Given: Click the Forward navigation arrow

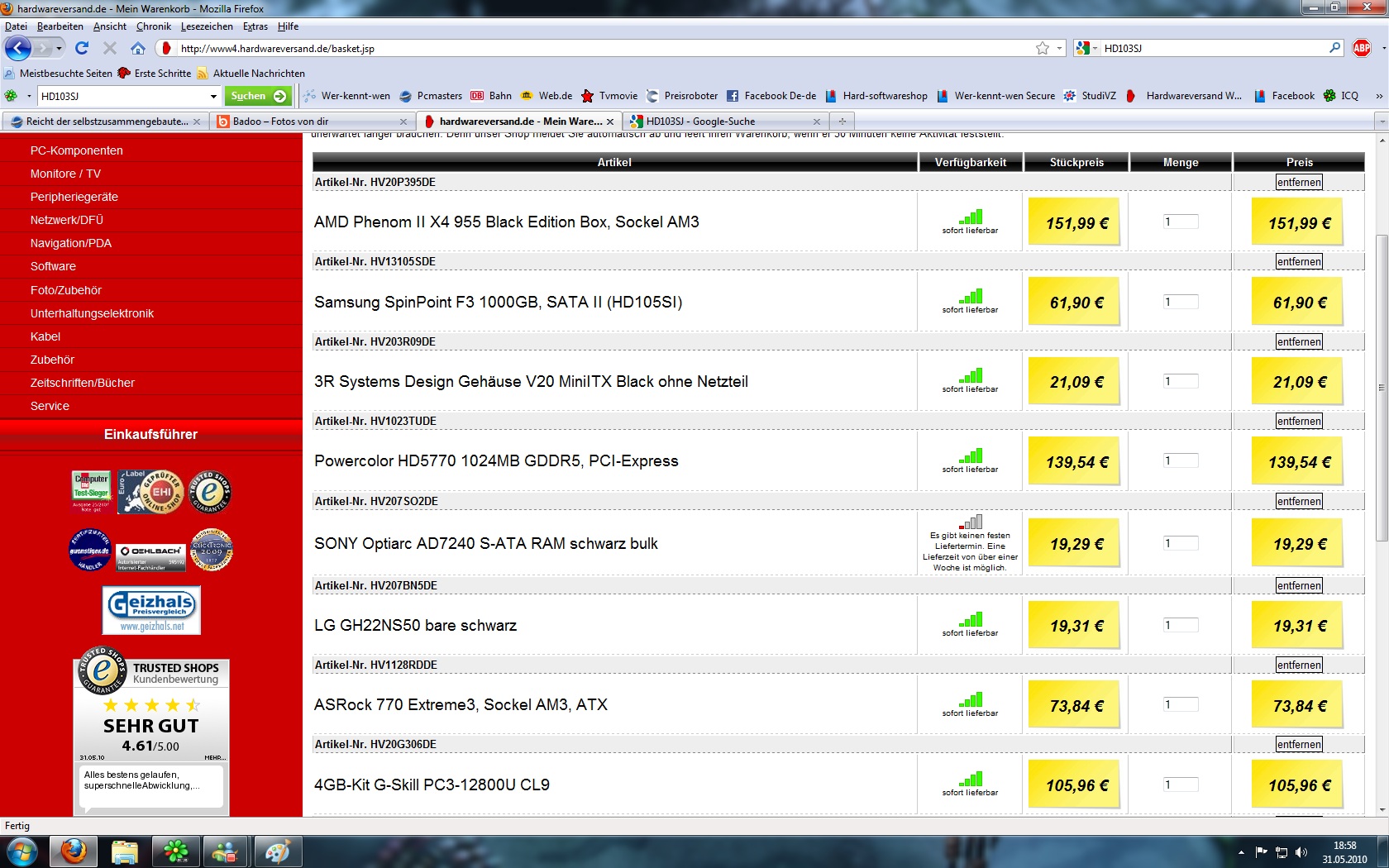Looking at the screenshot, I should (41, 48).
